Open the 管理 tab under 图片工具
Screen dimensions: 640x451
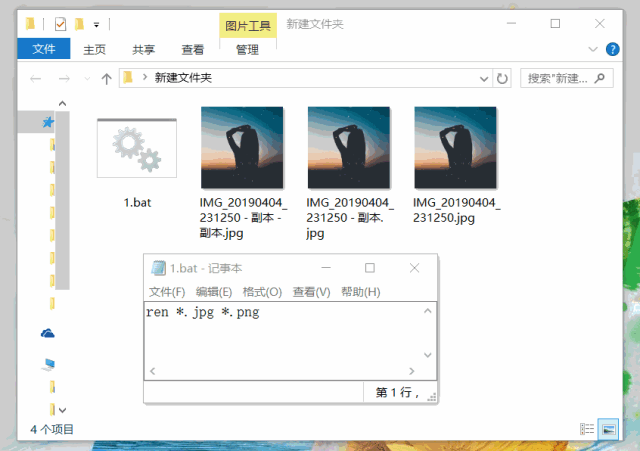[247, 50]
